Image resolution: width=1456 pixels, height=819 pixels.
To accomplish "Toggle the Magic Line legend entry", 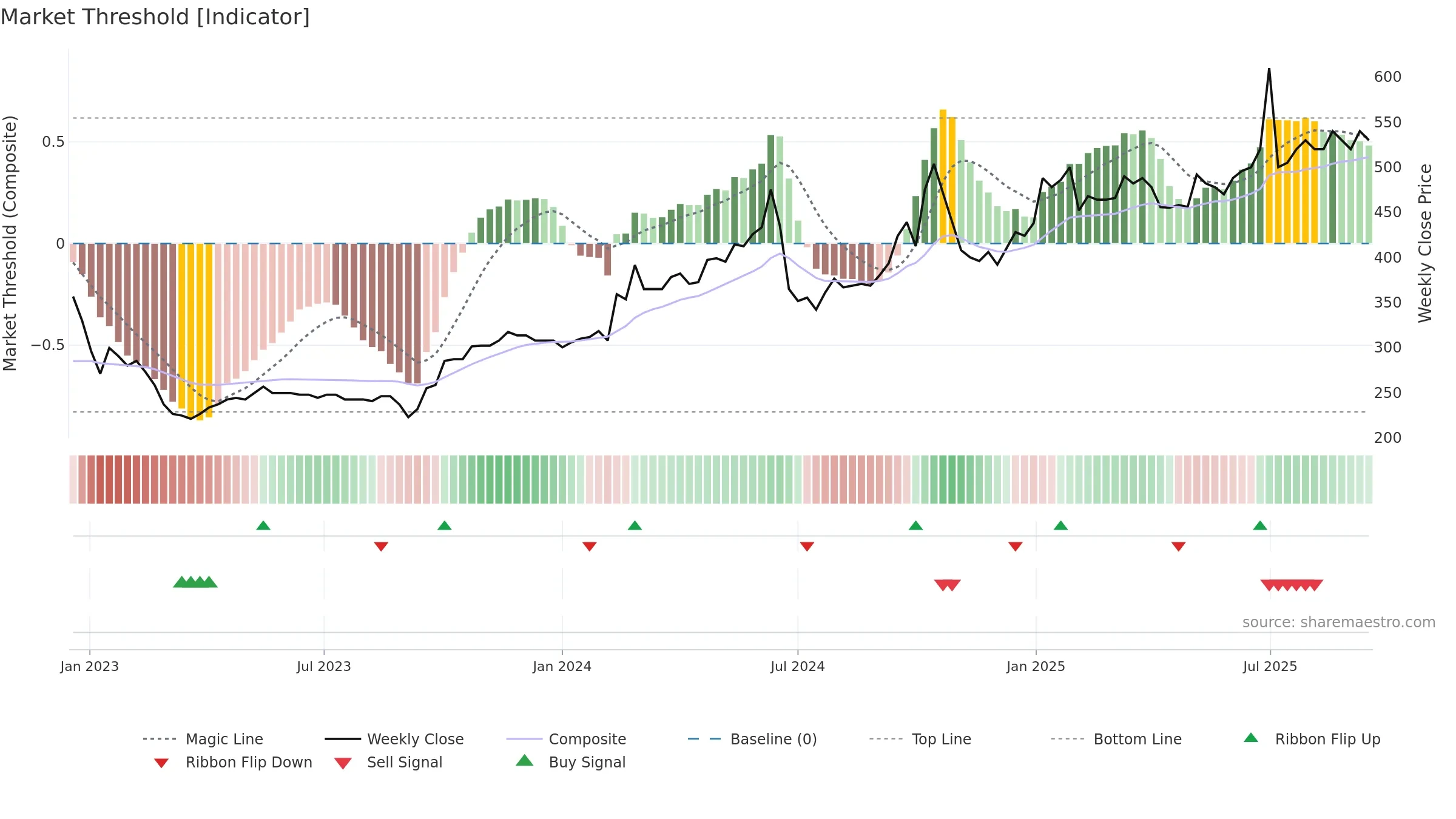I will 203,739.
